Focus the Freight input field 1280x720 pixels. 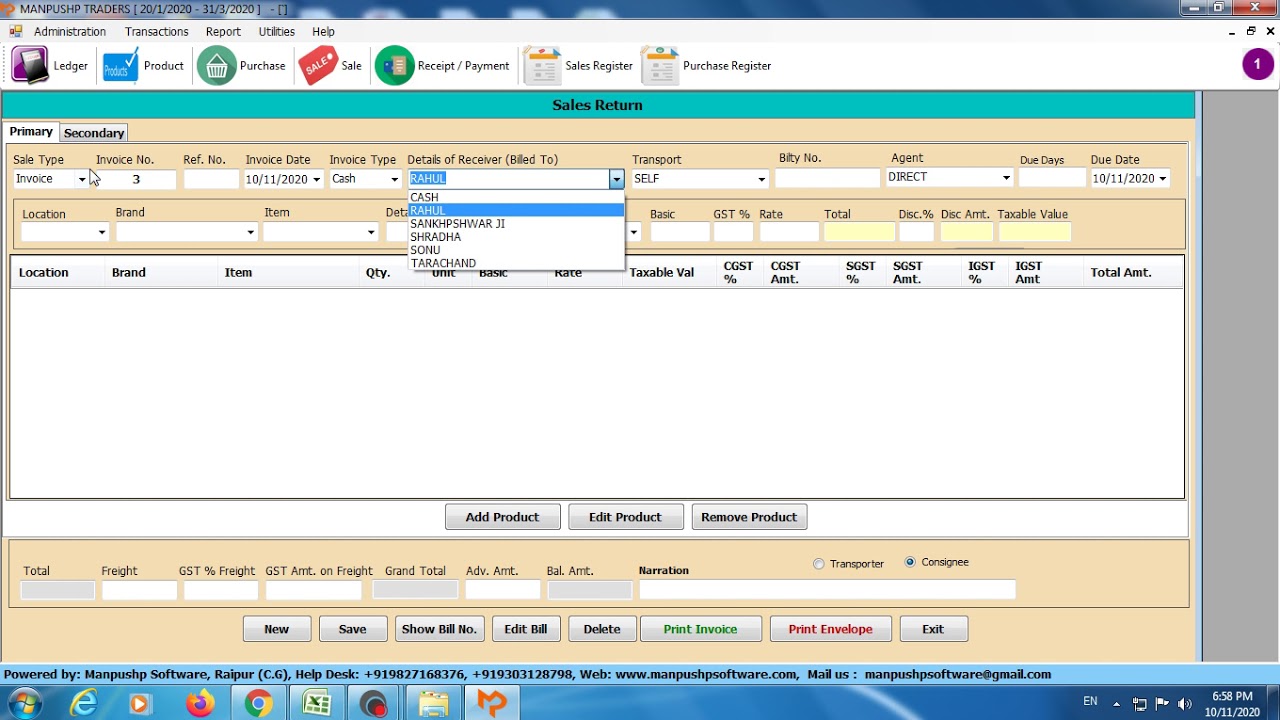tap(139, 591)
